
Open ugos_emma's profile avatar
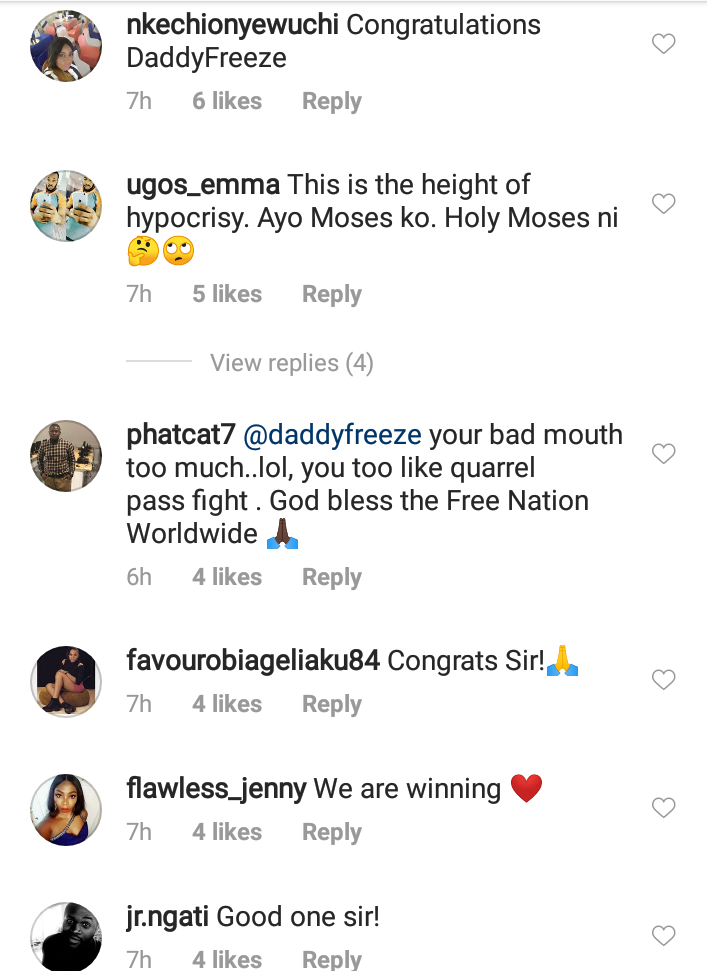67,205
